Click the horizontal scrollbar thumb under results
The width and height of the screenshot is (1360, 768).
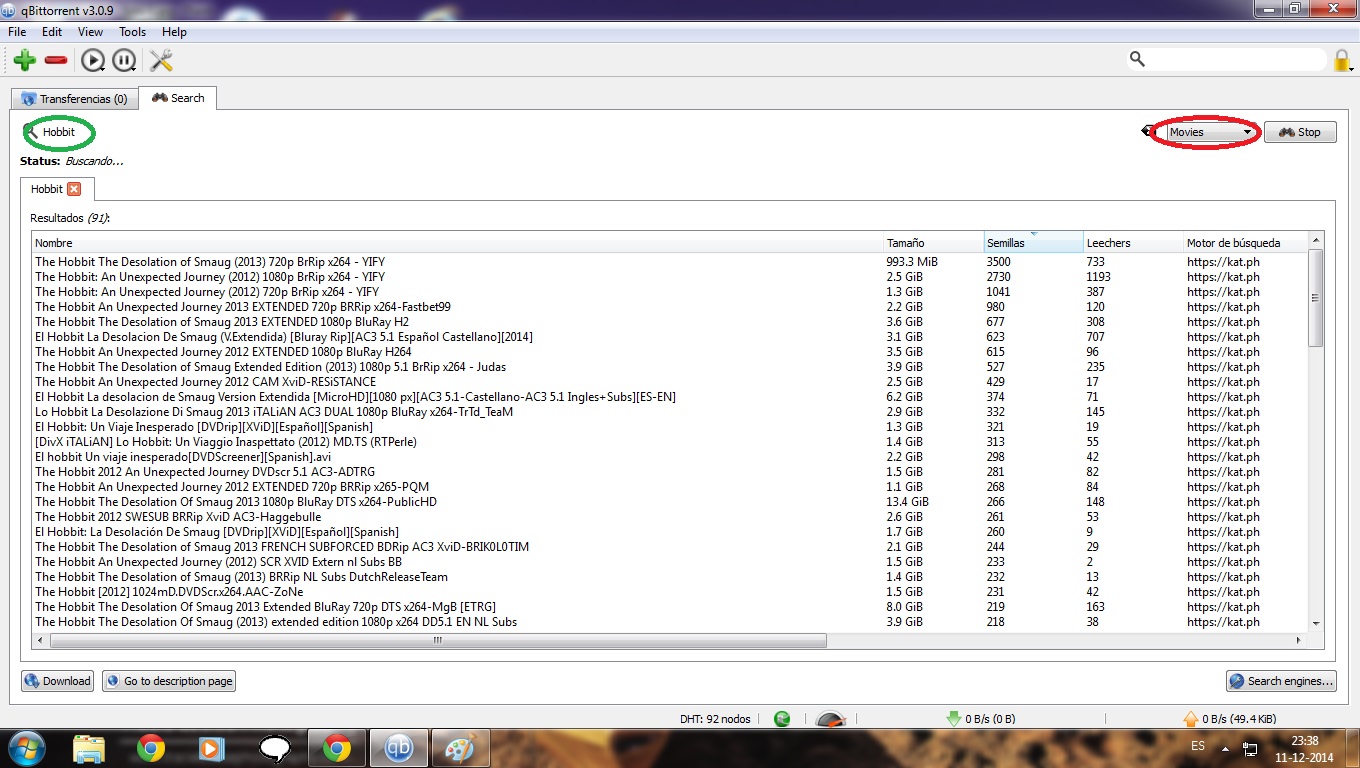pos(437,641)
